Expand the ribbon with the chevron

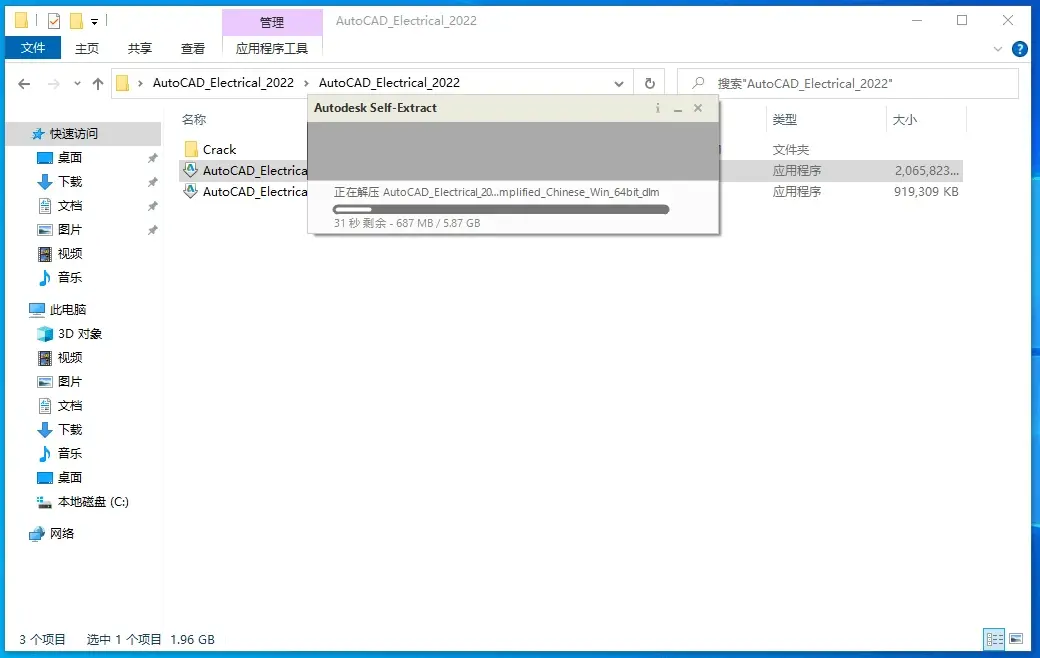pyautogui.click(x=998, y=49)
